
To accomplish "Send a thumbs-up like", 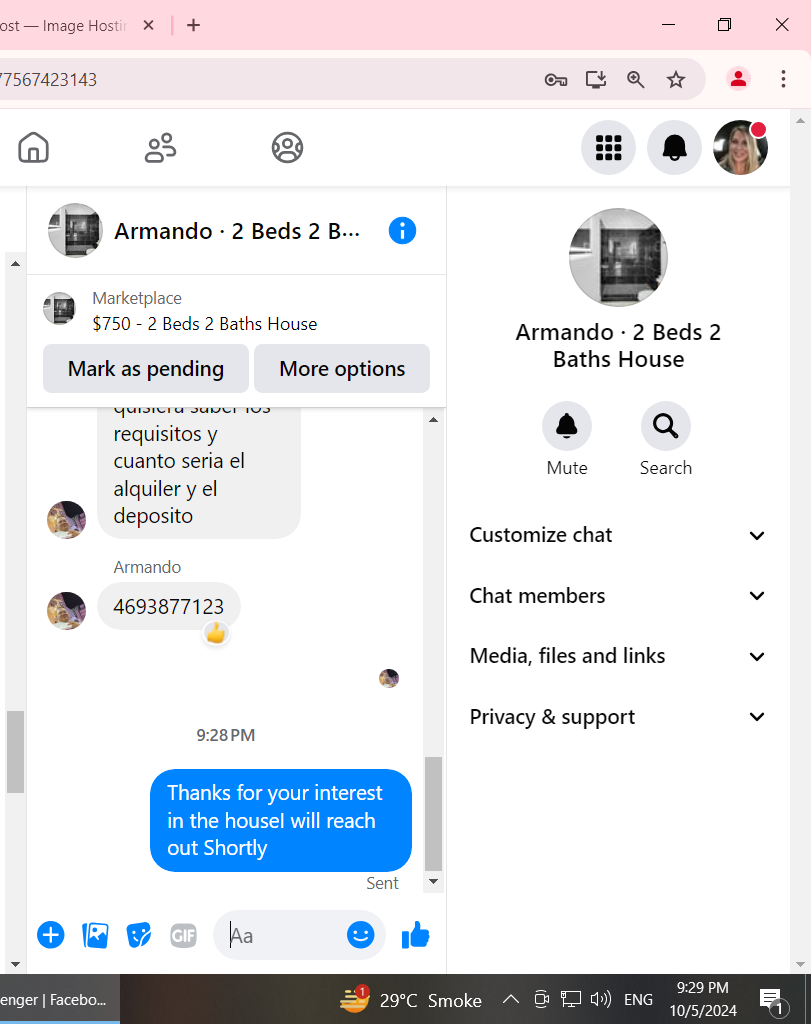I will coord(415,935).
